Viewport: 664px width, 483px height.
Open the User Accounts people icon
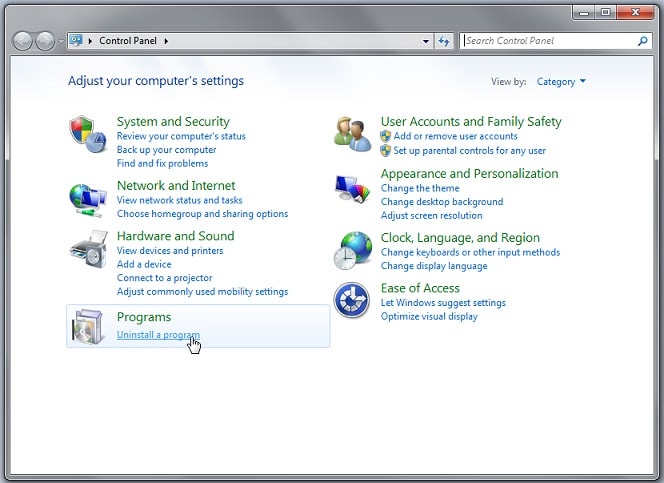tap(352, 135)
